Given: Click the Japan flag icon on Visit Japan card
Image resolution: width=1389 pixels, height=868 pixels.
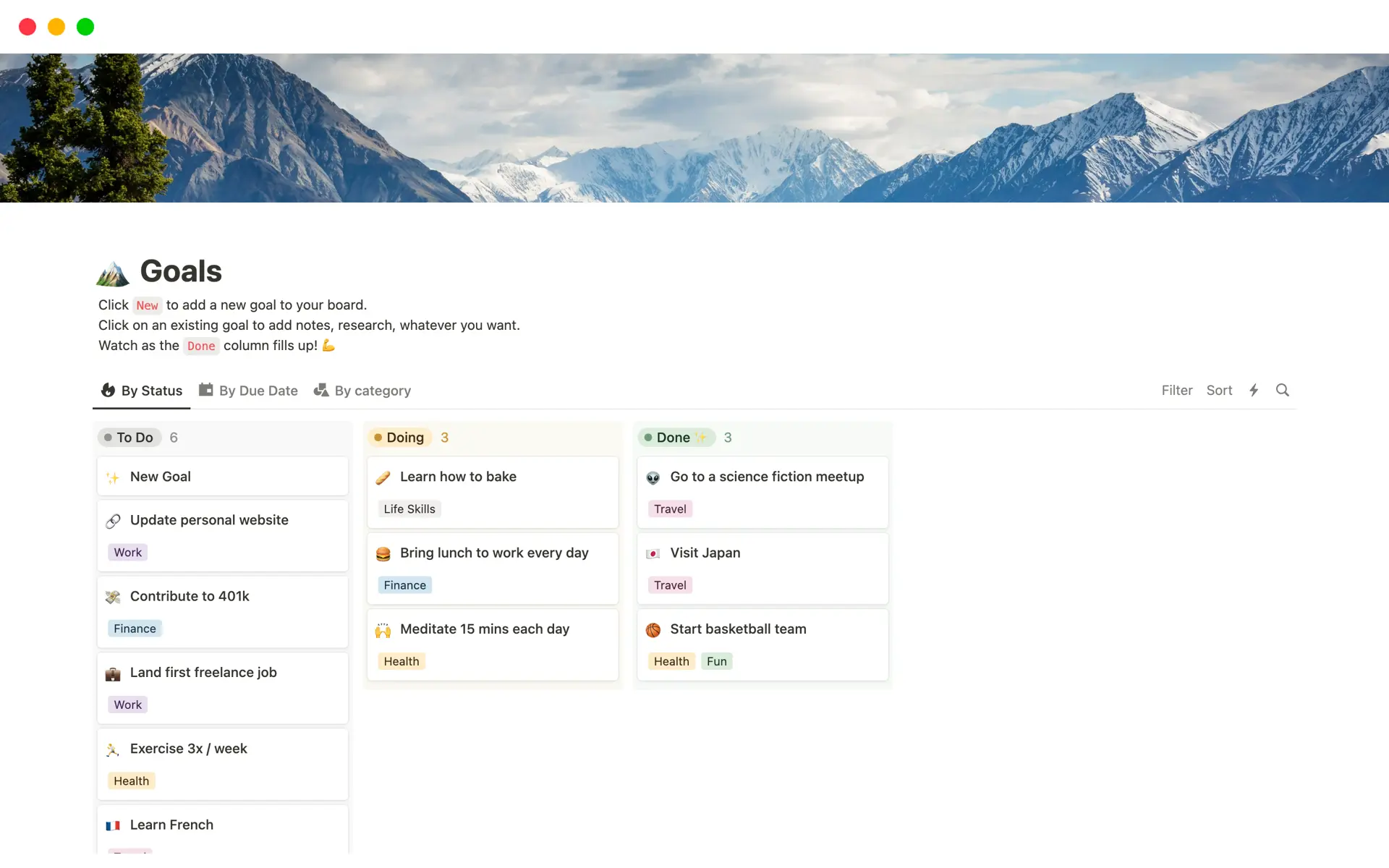Looking at the screenshot, I should [x=653, y=554].
